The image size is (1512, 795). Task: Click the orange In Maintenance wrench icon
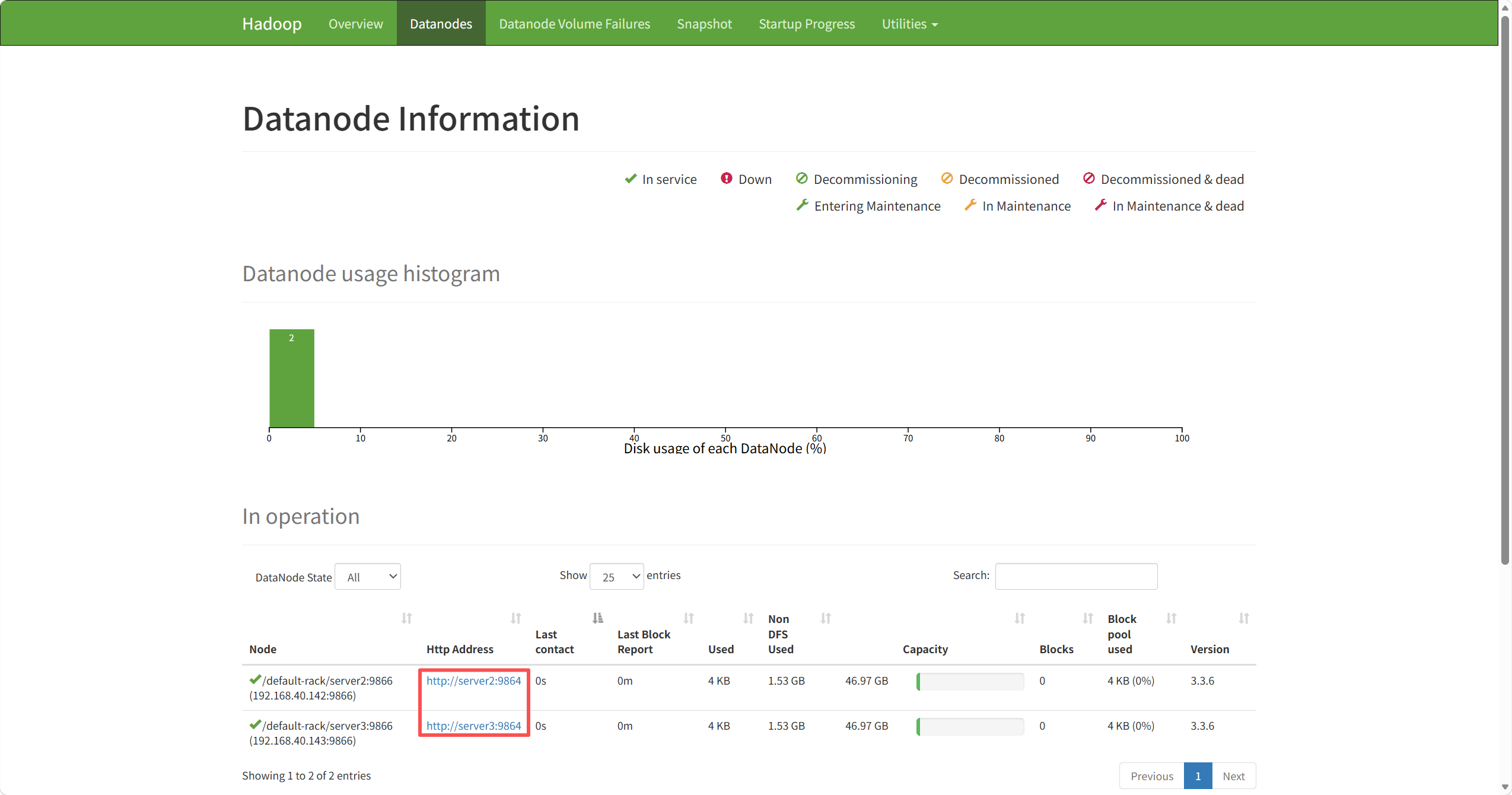970,205
